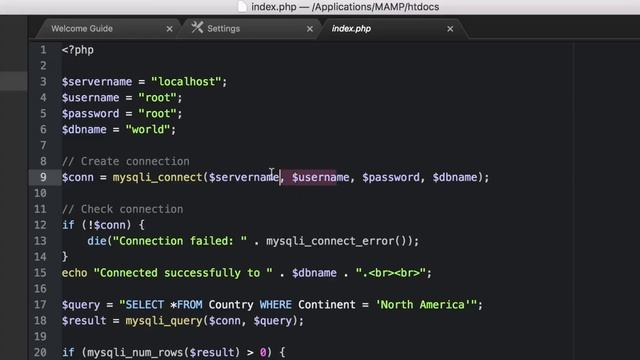Click $conn variable on line 9
The height and width of the screenshot is (360, 640).
click(x=78, y=178)
